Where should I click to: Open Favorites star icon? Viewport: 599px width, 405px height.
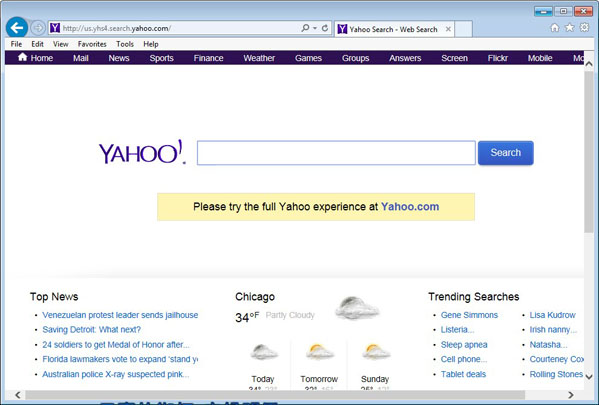click(570, 28)
